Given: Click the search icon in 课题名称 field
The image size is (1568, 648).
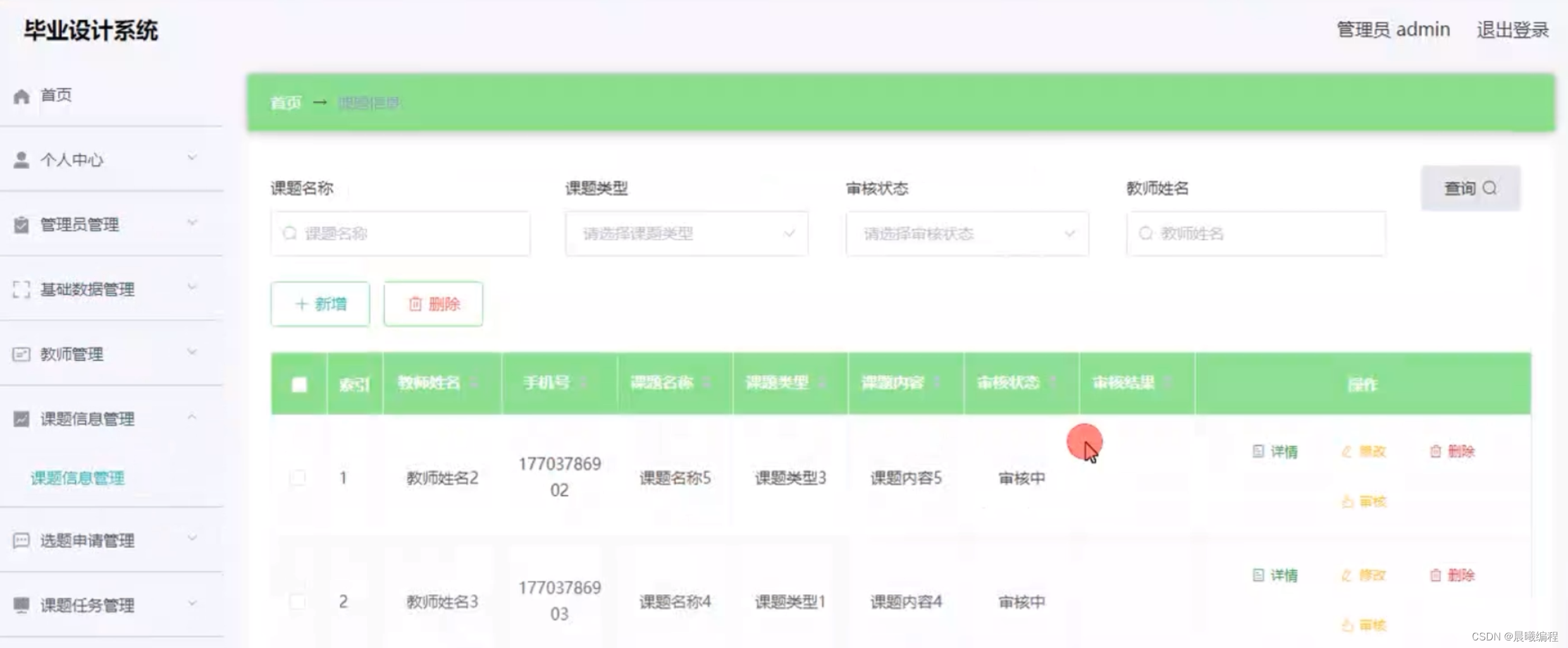Looking at the screenshot, I should click(290, 233).
